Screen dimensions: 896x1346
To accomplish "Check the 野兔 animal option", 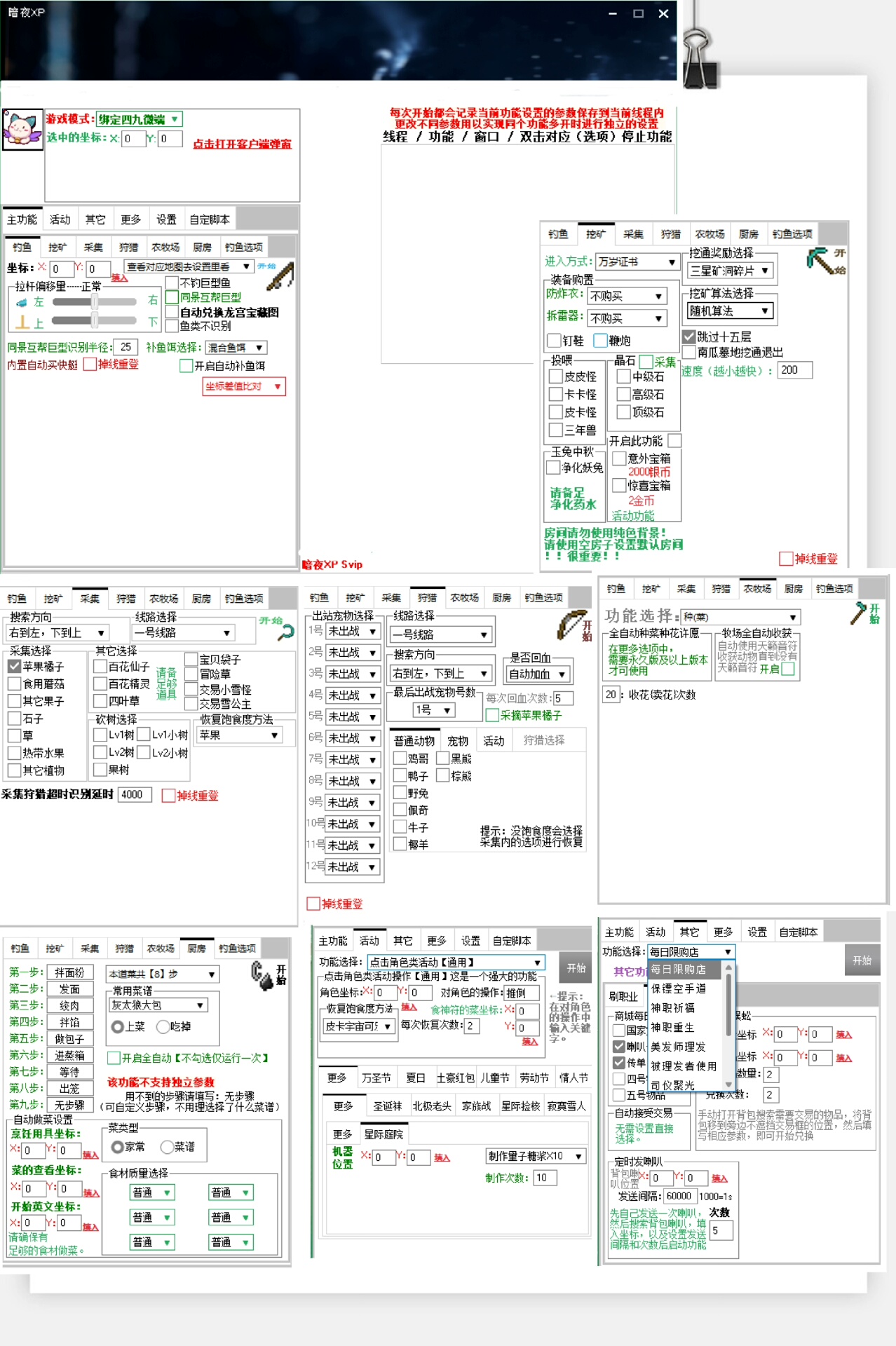I will [x=400, y=793].
